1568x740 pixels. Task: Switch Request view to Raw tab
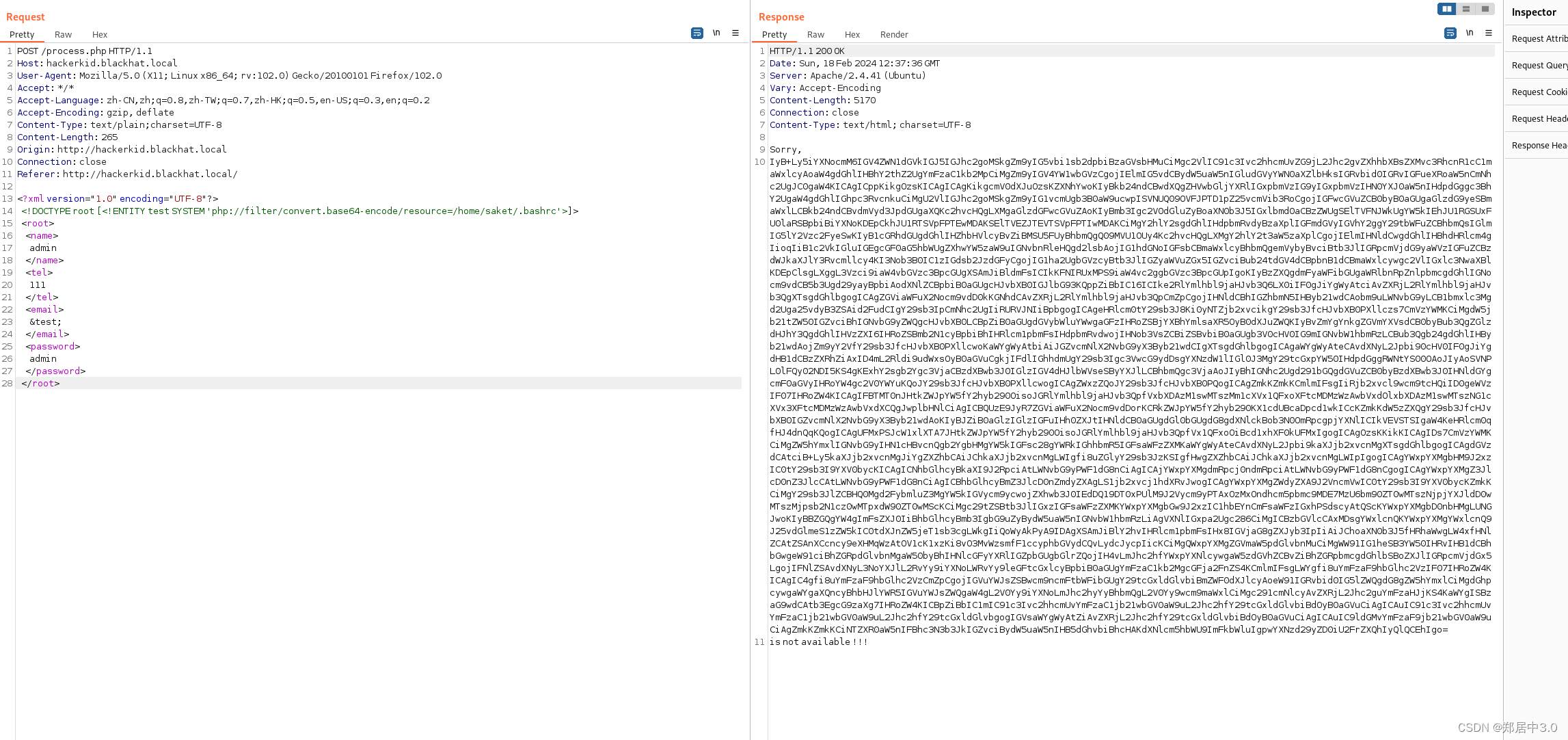point(63,34)
